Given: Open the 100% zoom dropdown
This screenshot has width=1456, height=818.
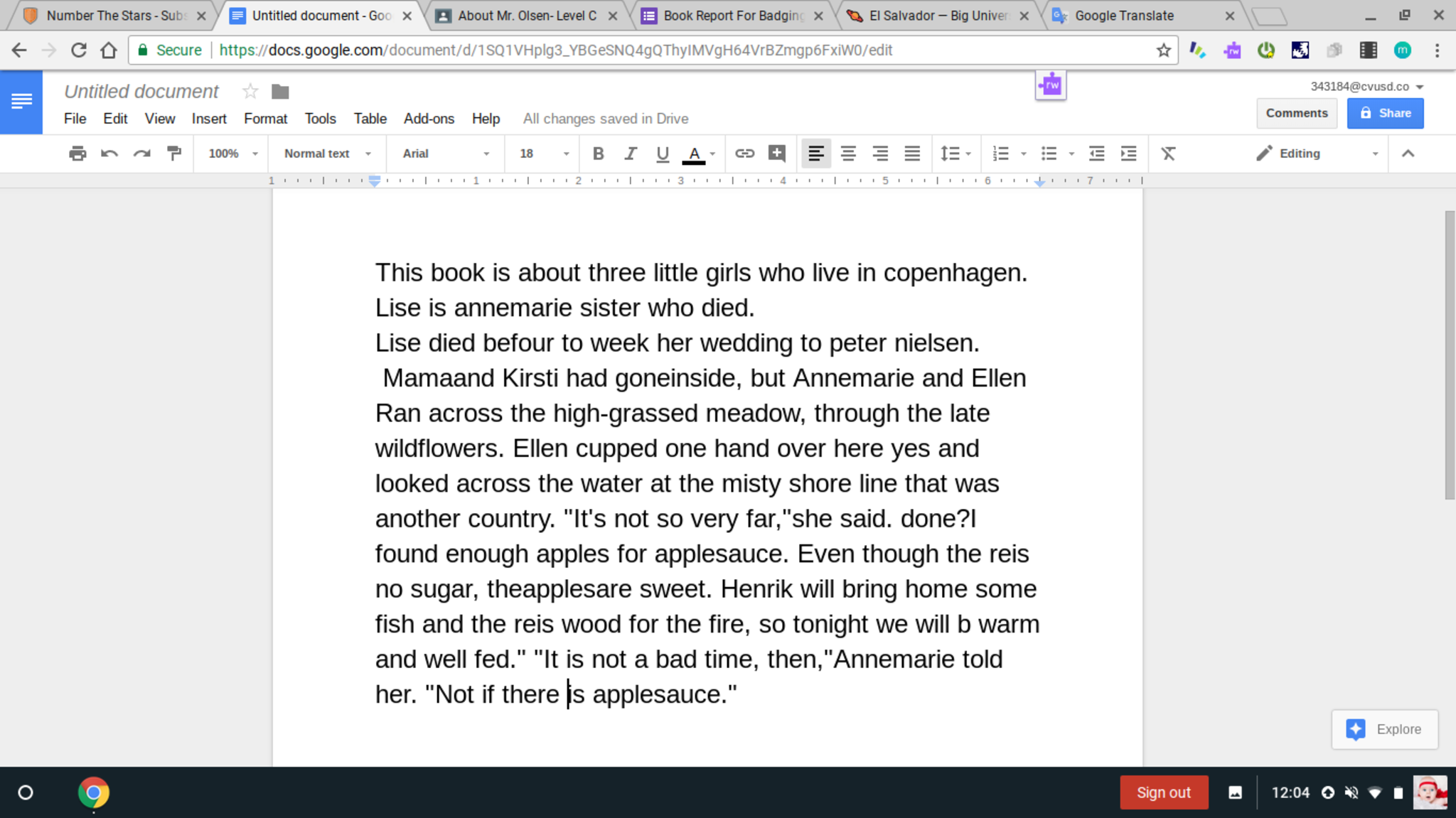Looking at the screenshot, I should click(232, 154).
